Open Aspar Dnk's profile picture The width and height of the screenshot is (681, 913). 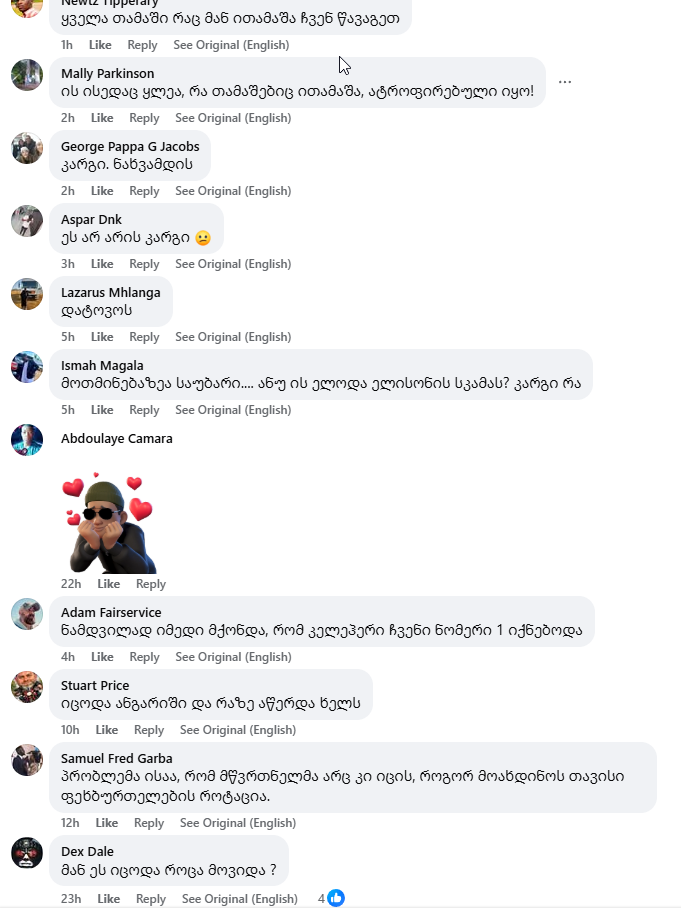pyautogui.click(x=27, y=221)
